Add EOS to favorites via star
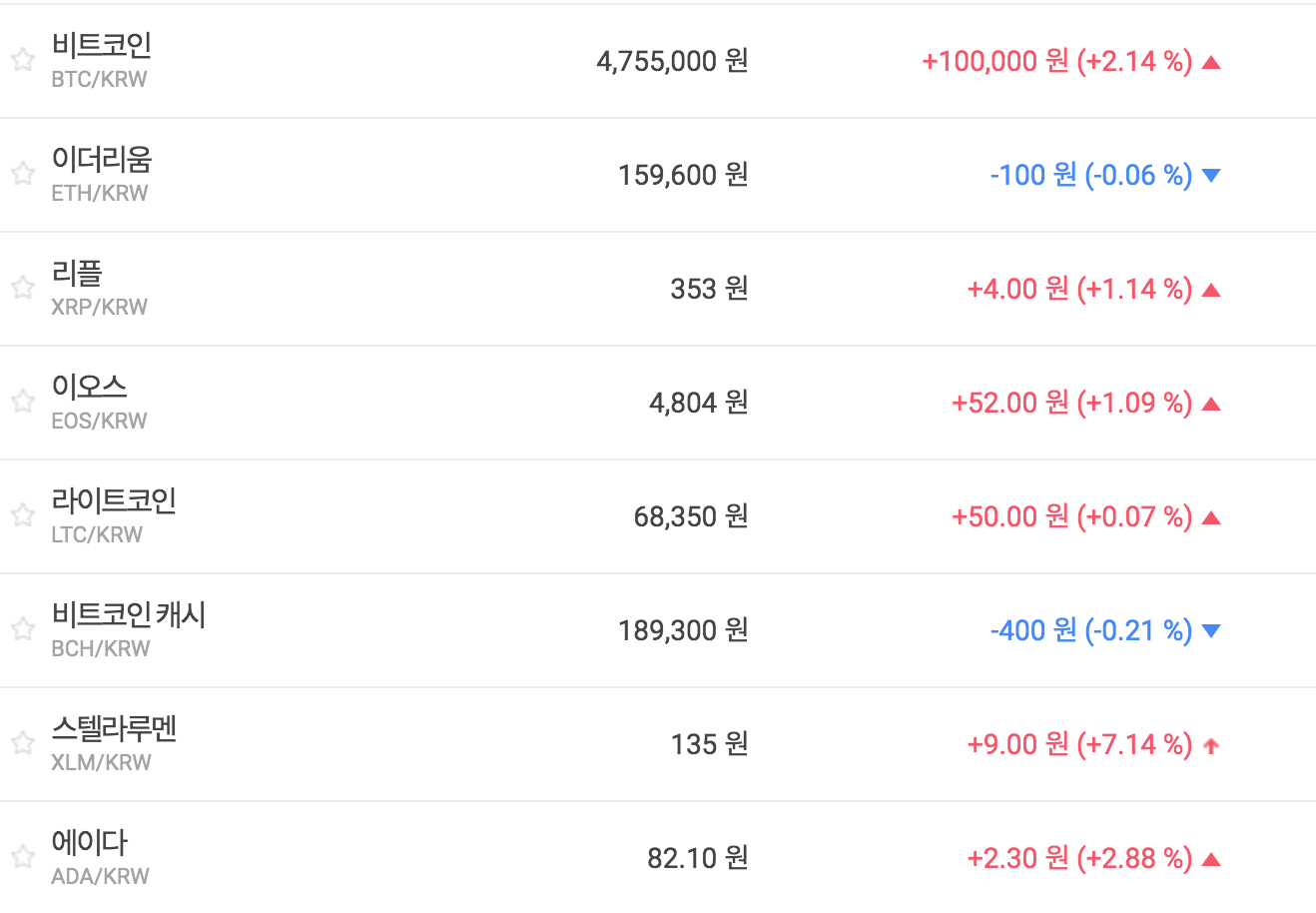 23,402
